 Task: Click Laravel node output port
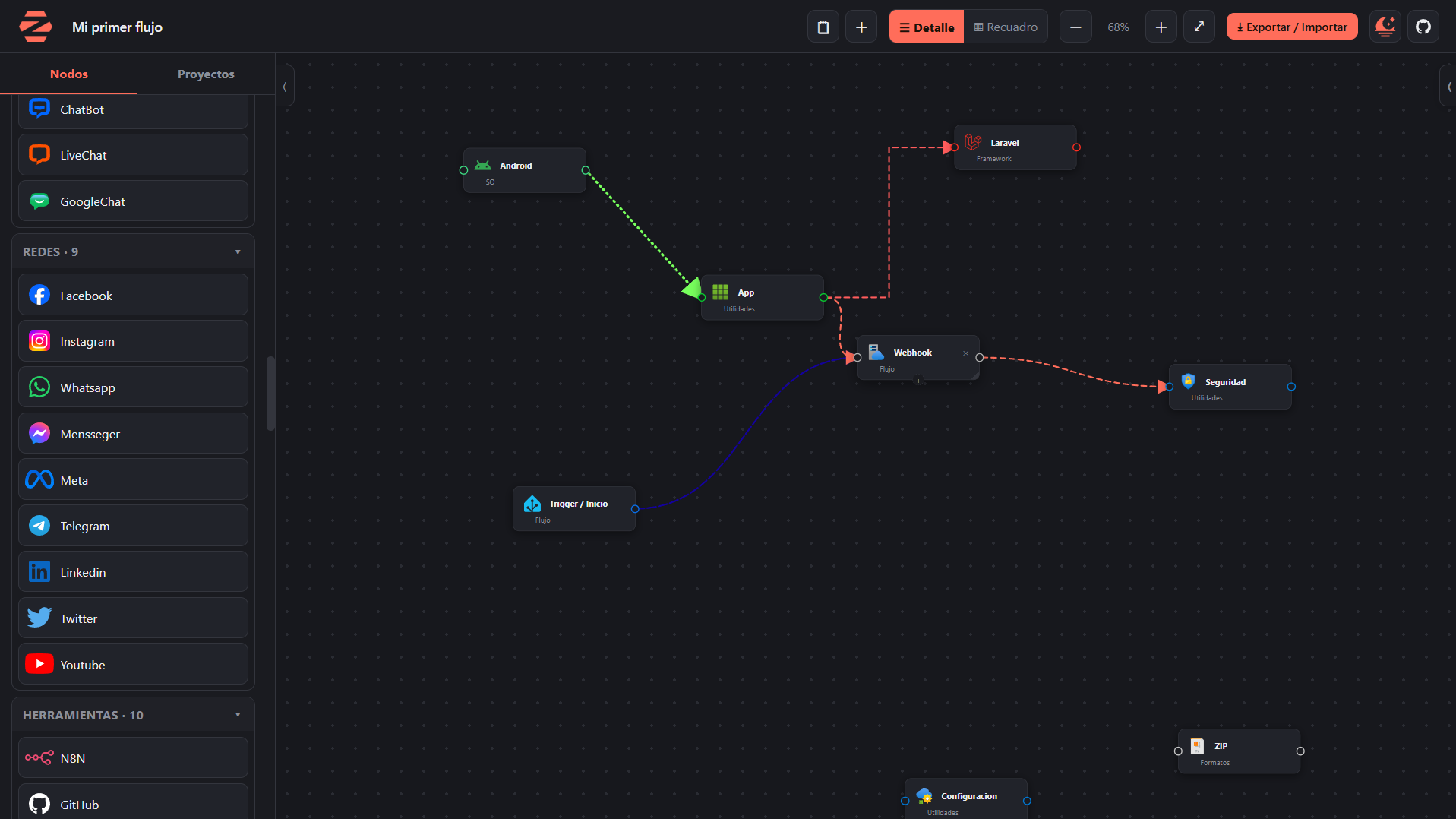1076,147
